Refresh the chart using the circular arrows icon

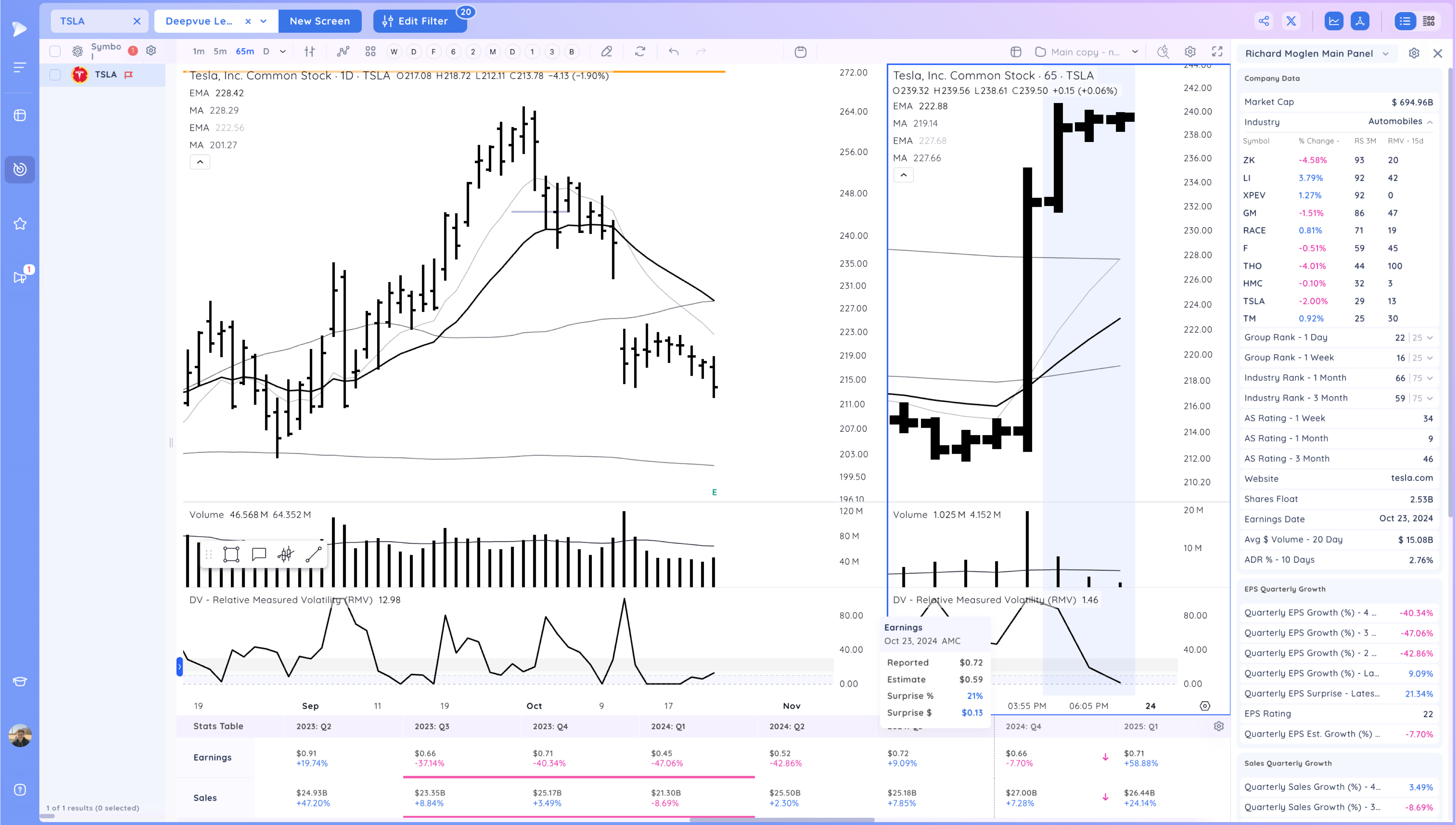tap(640, 51)
